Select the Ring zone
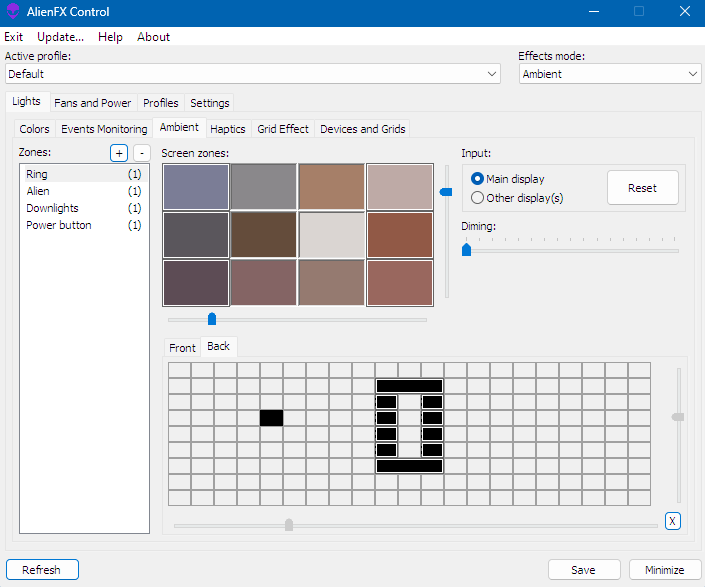705x587 pixels. (x=84, y=174)
